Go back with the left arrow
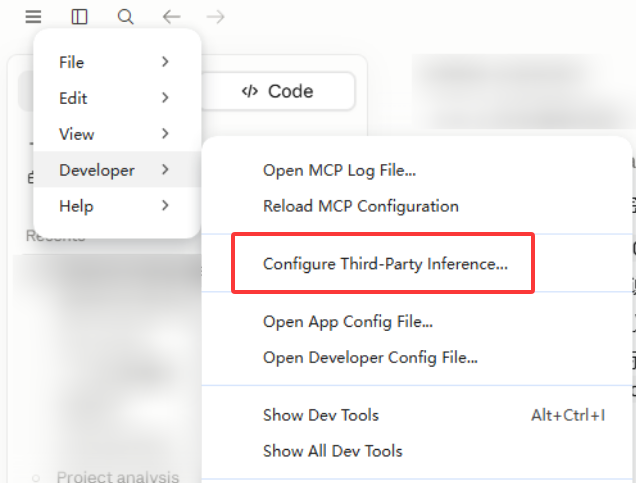The image size is (636, 483). click(171, 17)
